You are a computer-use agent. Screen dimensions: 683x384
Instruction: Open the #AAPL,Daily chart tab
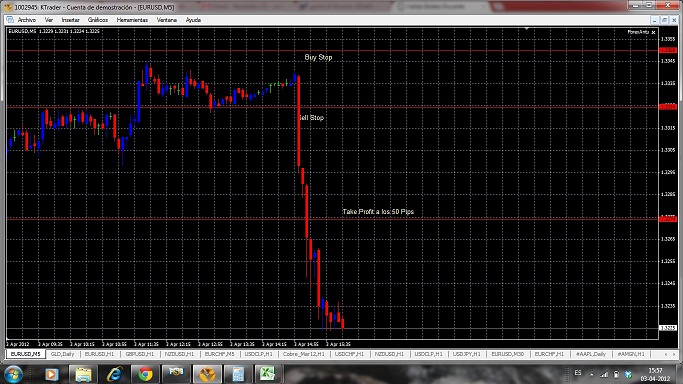[x=591, y=354]
